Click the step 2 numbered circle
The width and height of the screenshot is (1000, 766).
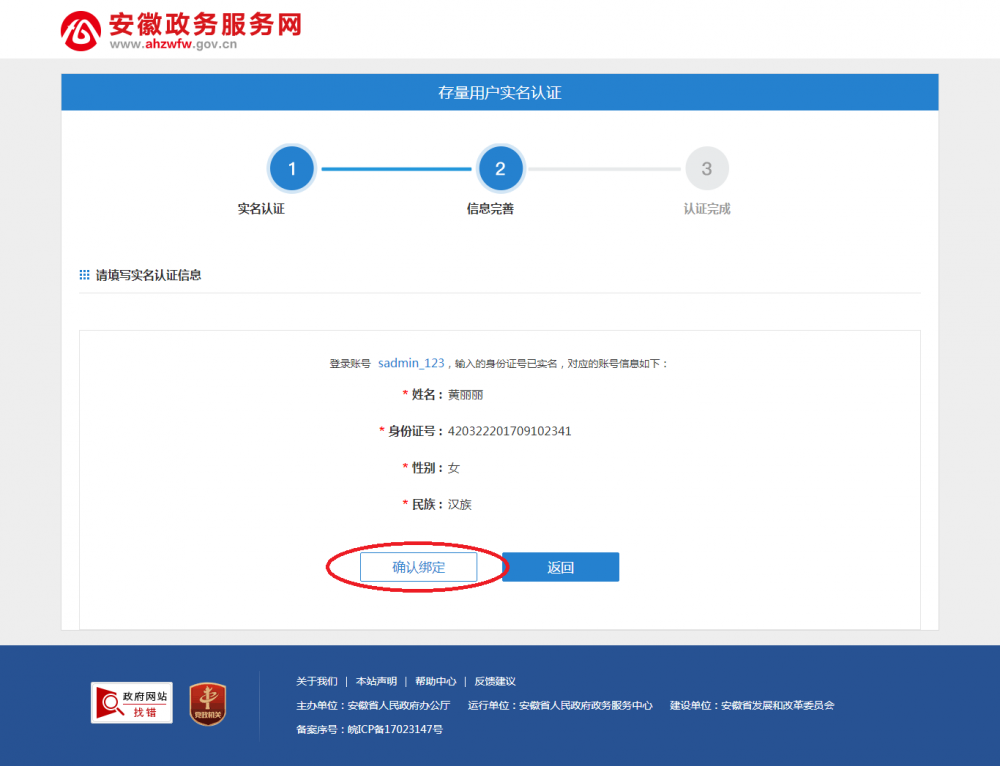click(500, 169)
